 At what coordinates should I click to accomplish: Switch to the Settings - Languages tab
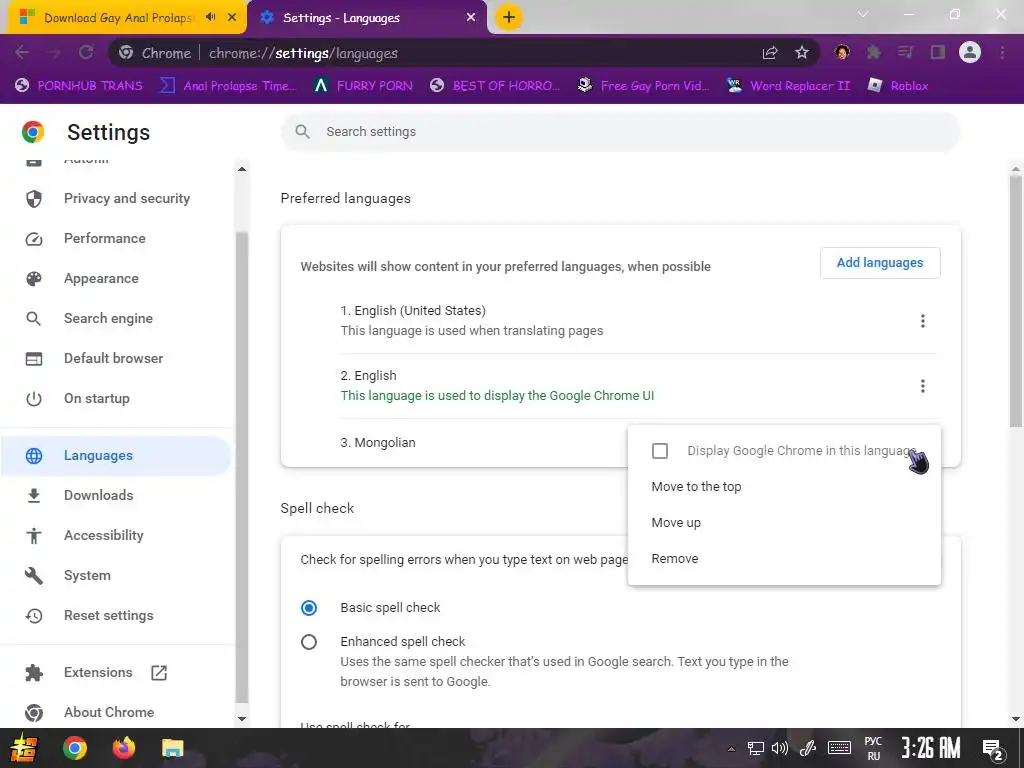366,18
